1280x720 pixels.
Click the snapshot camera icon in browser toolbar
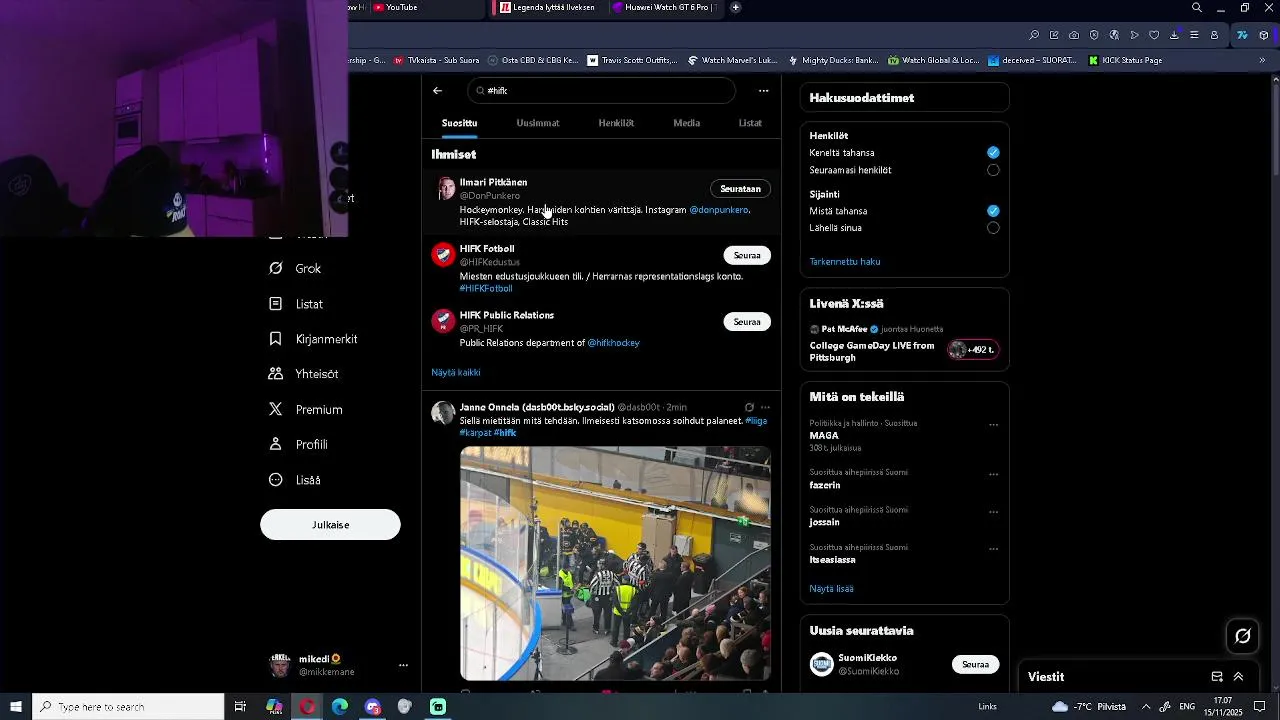tap(1074, 35)
